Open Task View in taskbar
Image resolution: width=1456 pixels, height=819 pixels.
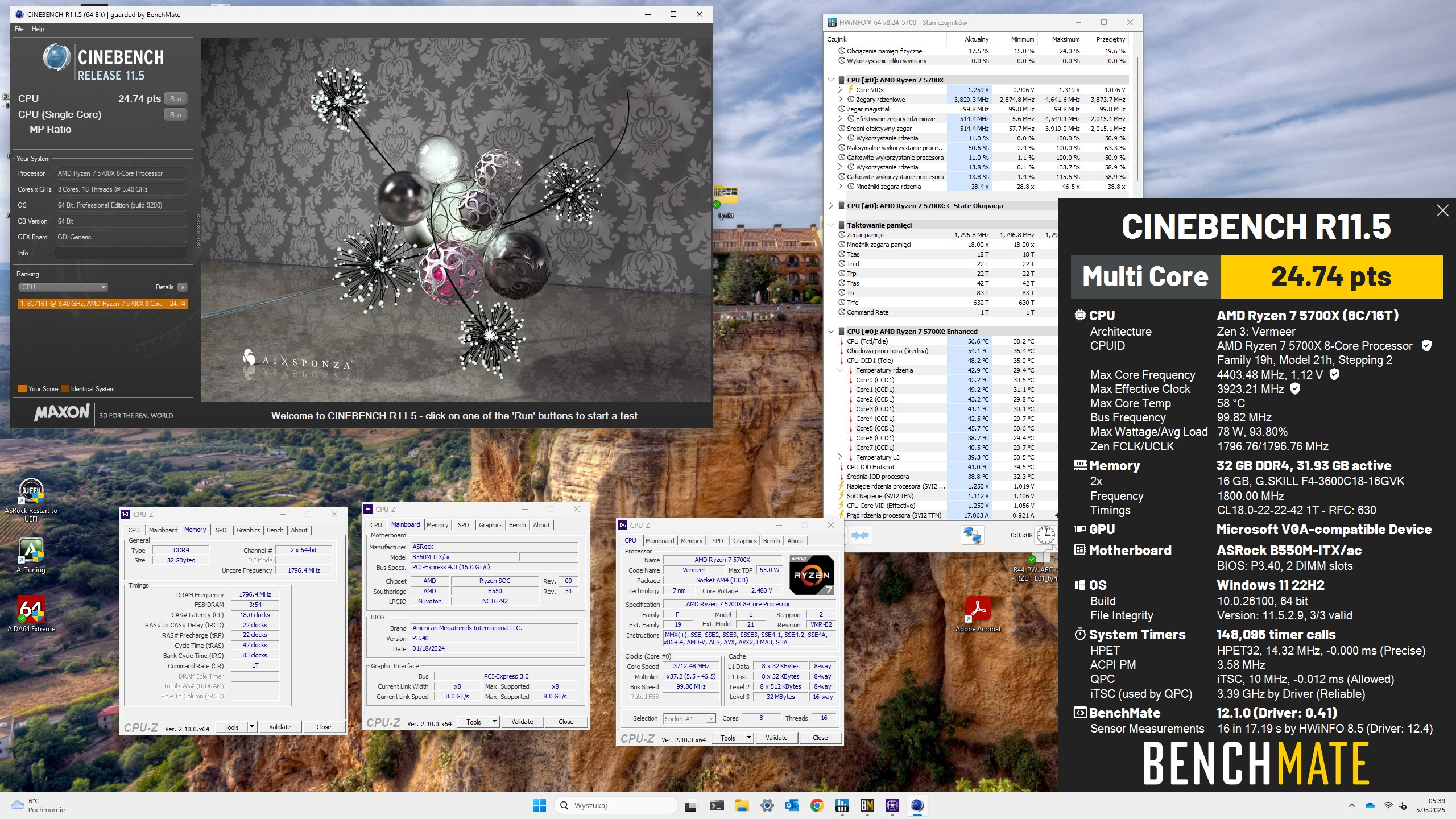click(x=690, y=805)
